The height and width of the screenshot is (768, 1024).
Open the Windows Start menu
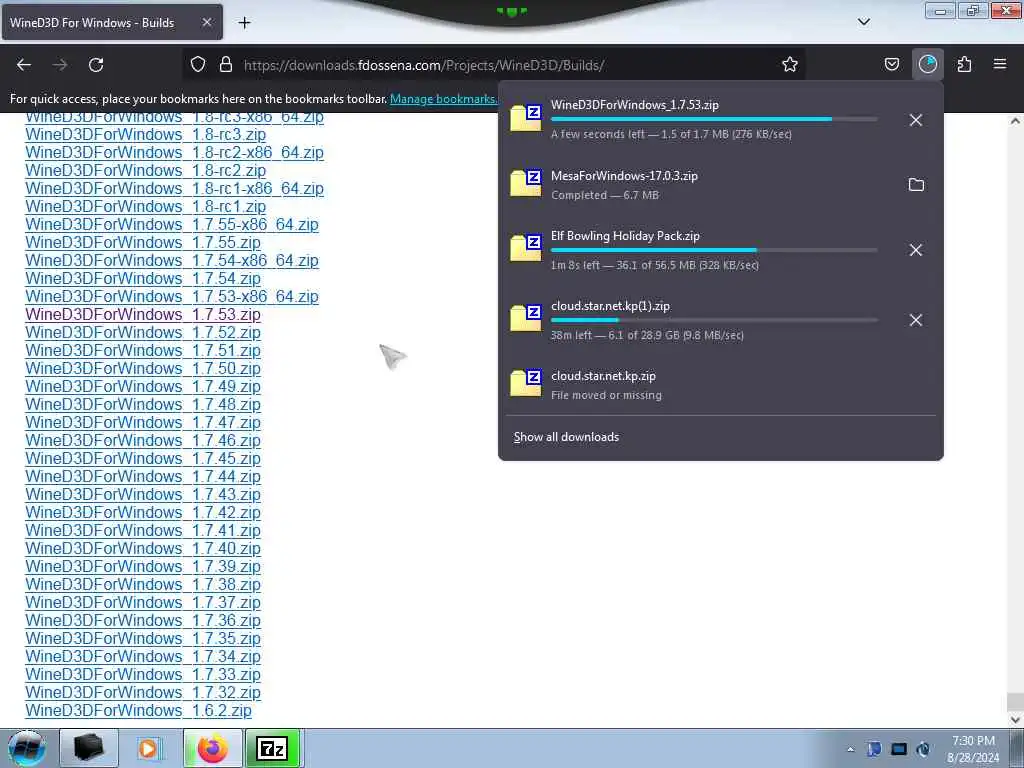click(x=27, y=748)
